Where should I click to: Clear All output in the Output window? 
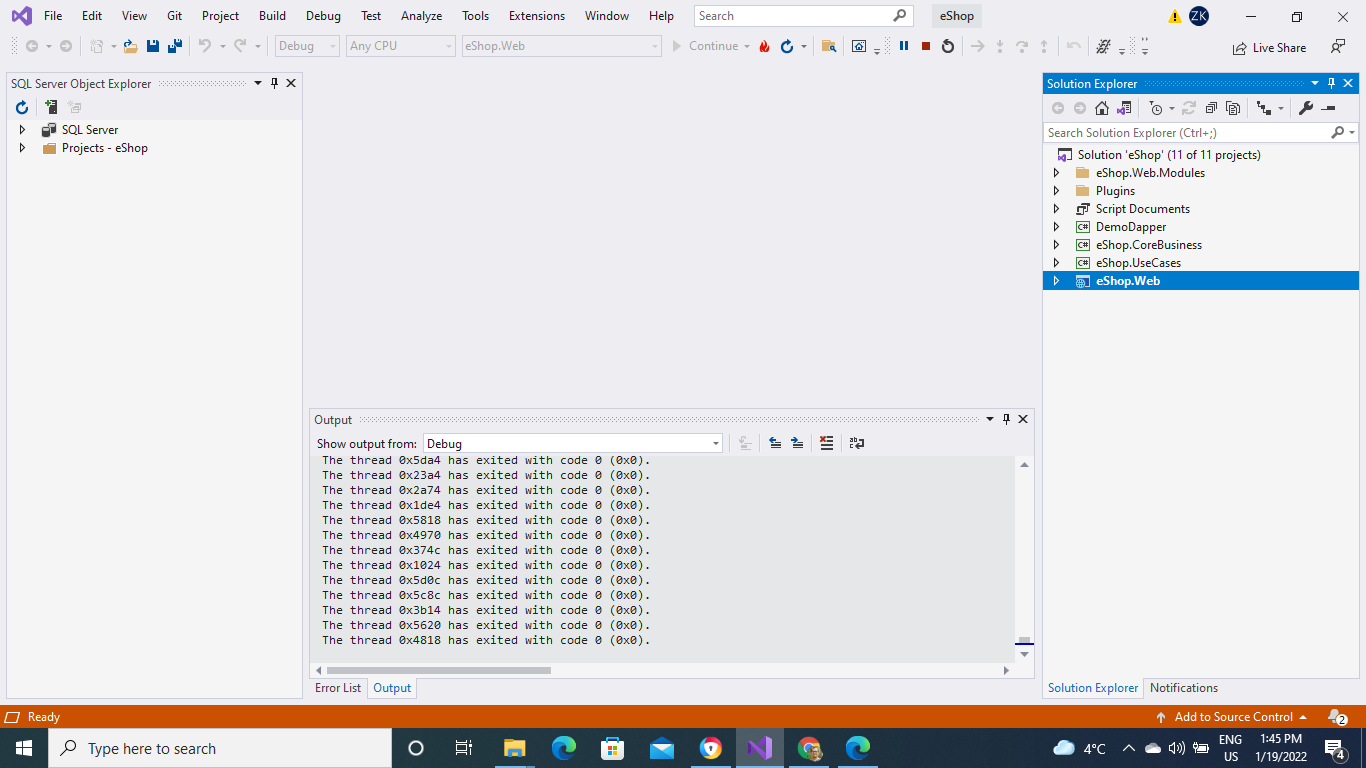click(x=826, y=443)
